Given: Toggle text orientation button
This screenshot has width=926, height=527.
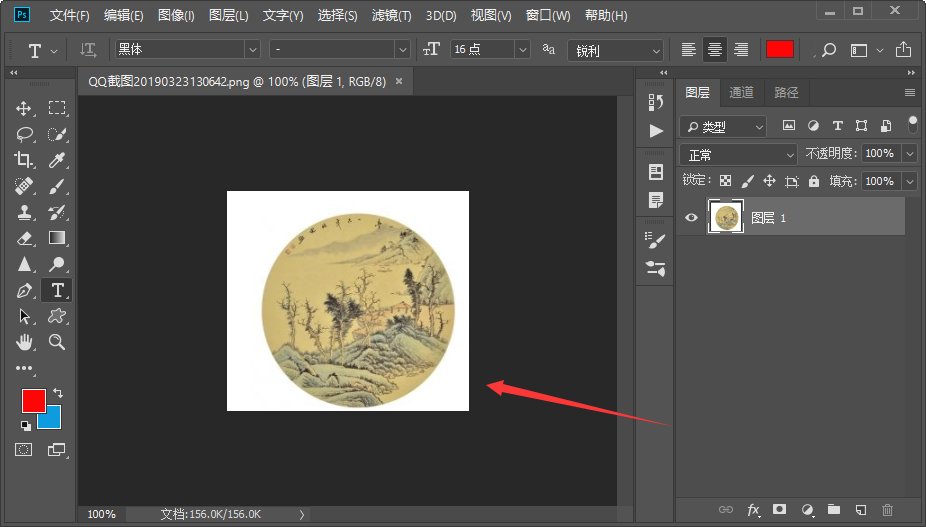Looking at the screenshot, I should point(89,50).
